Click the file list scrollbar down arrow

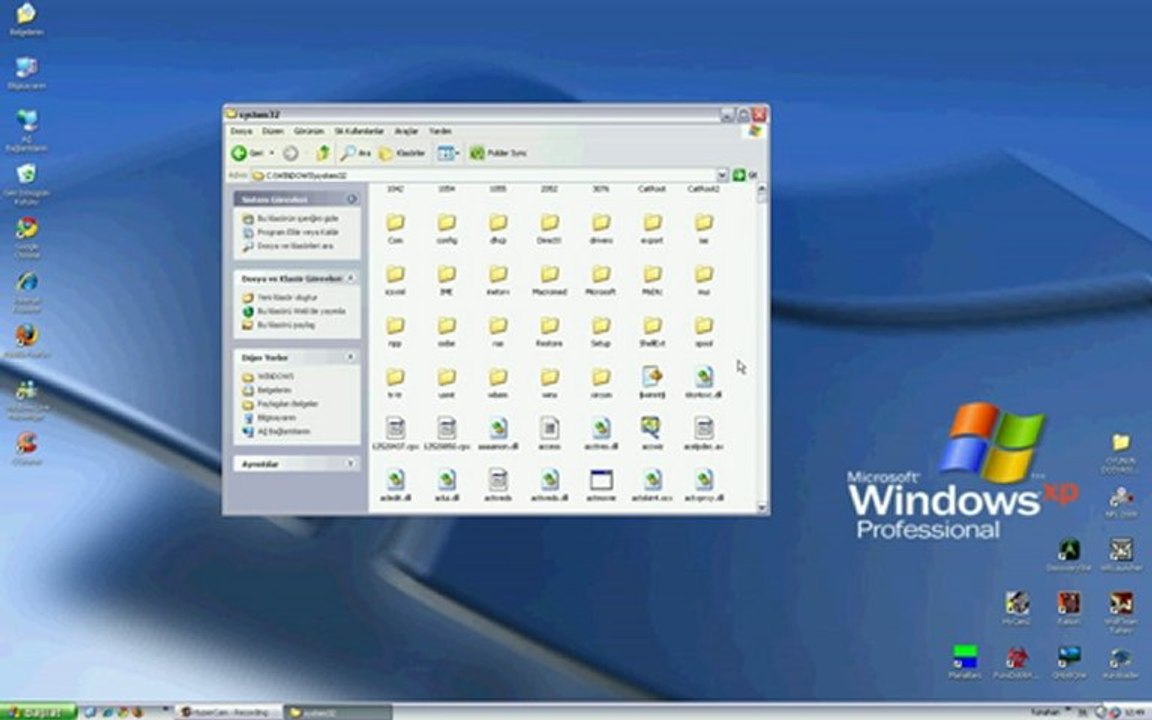coord(761,507)
